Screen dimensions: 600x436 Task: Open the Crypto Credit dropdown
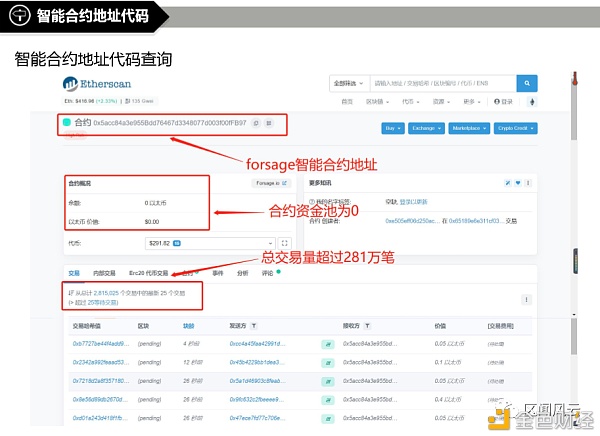[x=515, y=128]
